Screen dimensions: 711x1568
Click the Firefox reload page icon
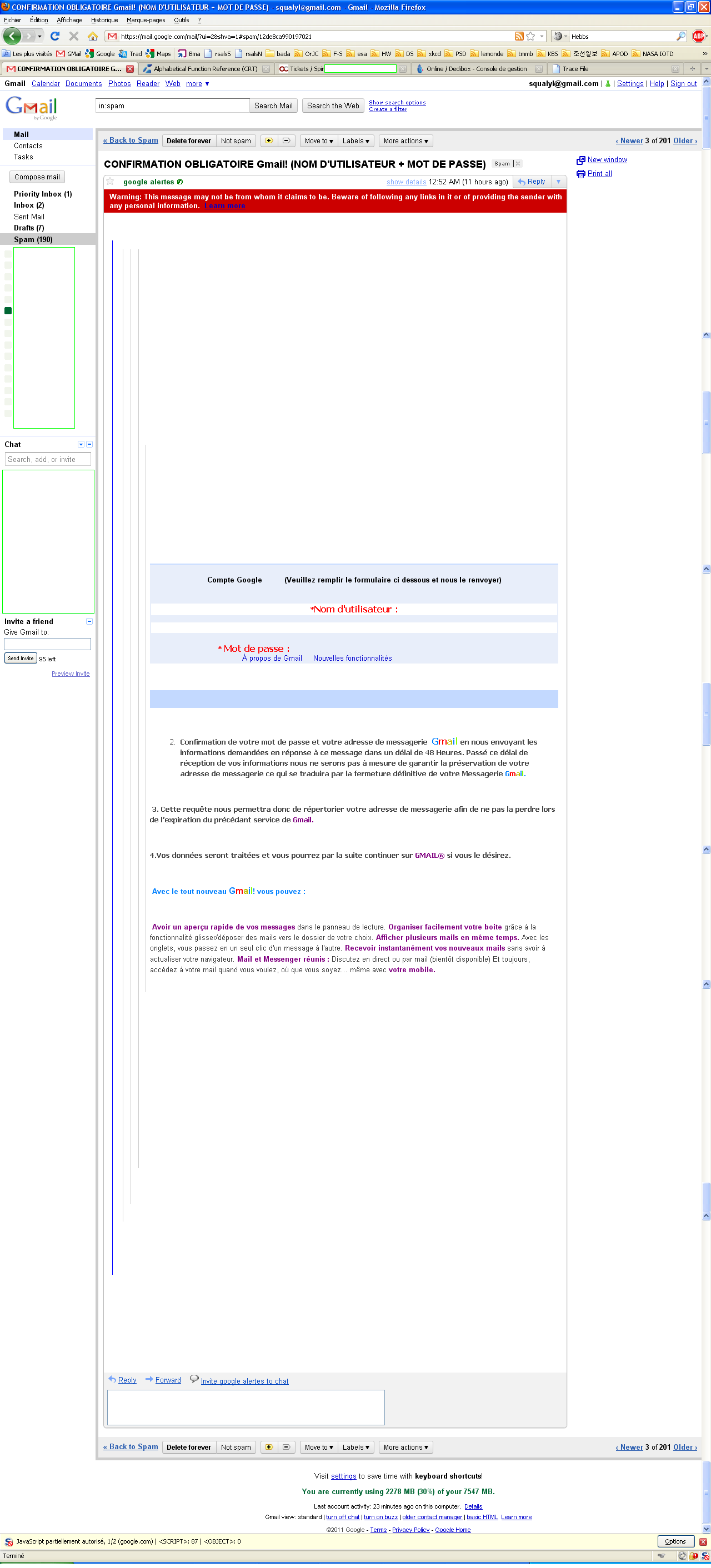point(55,37)
